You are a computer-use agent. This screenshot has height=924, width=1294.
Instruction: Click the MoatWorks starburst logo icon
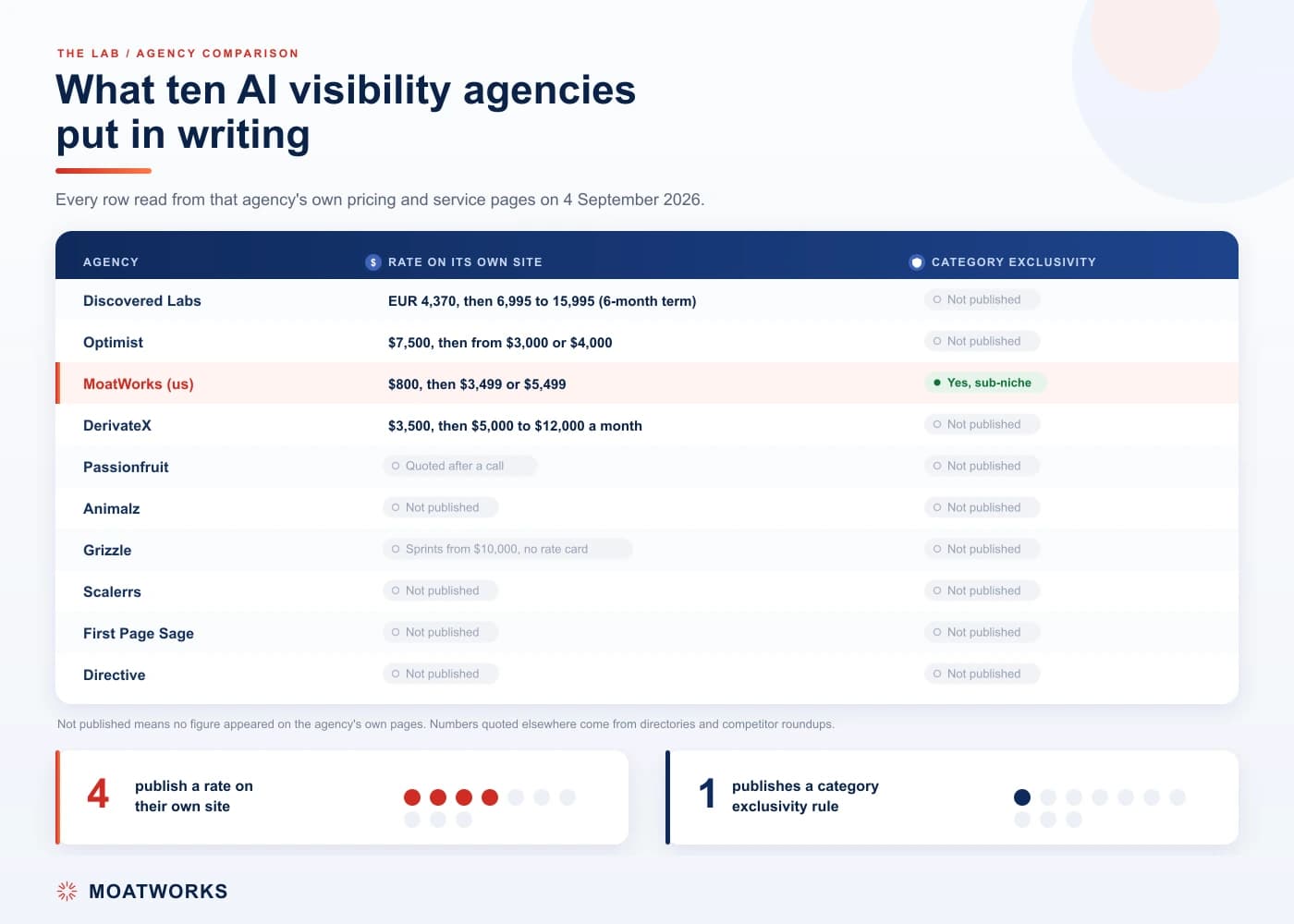tap(67, 891)
